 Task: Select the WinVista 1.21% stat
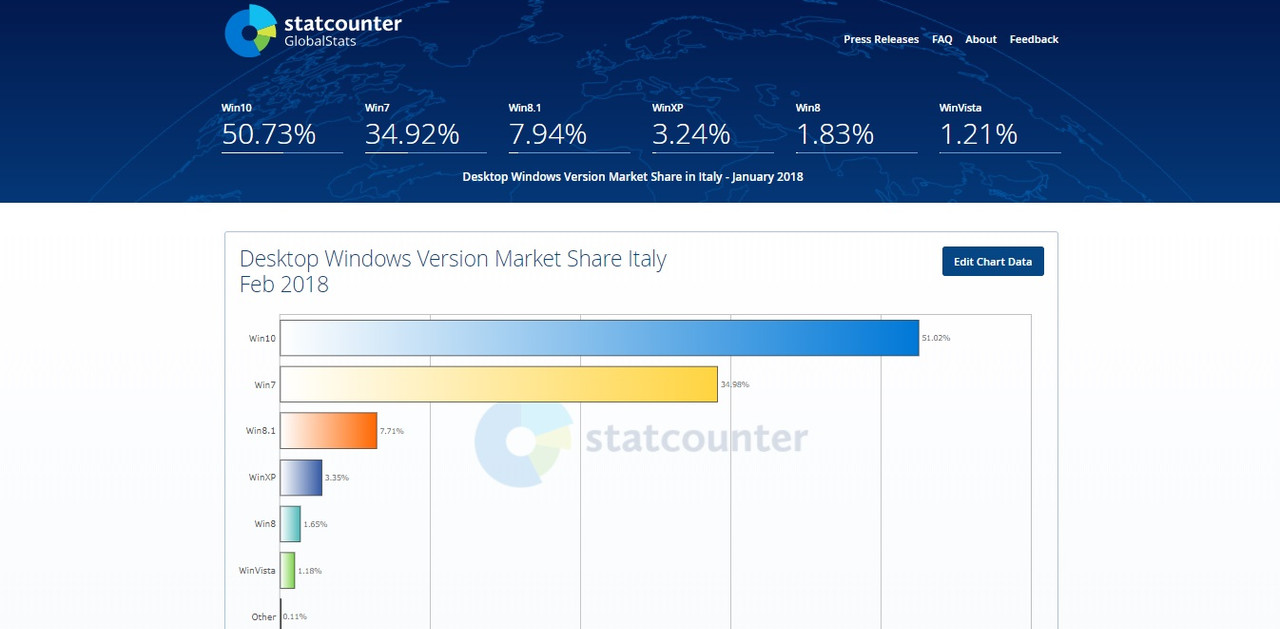[x=1000, y=127]
